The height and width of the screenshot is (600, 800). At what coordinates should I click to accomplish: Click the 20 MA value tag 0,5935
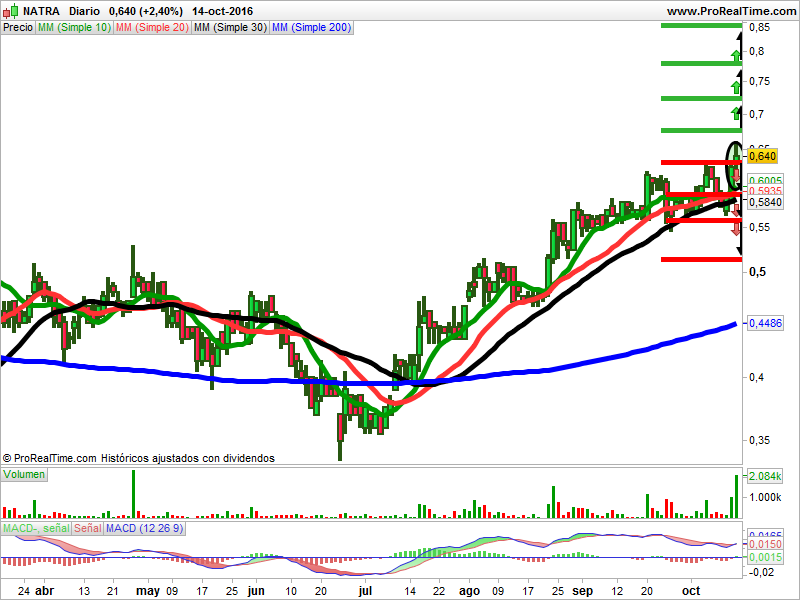765,191
